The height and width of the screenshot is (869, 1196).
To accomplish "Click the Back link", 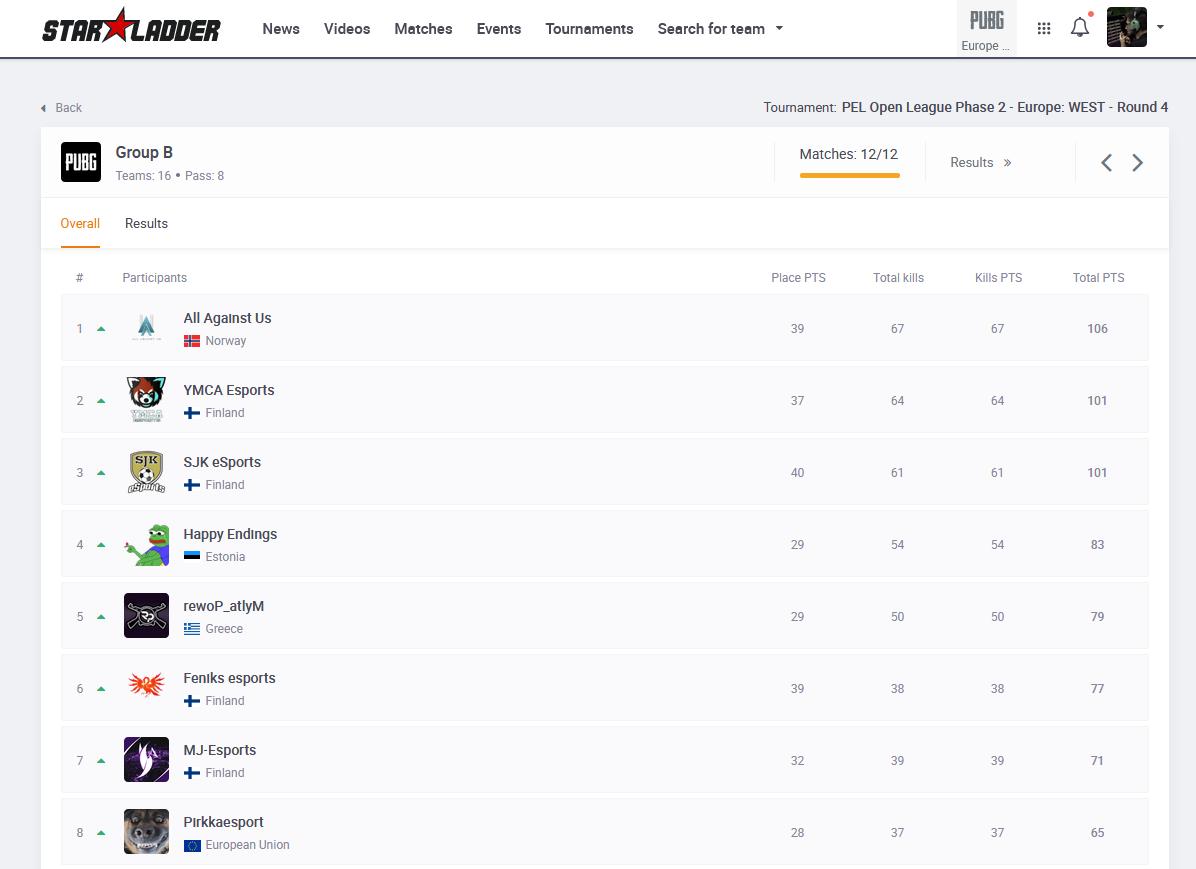I will coord(61,108).
